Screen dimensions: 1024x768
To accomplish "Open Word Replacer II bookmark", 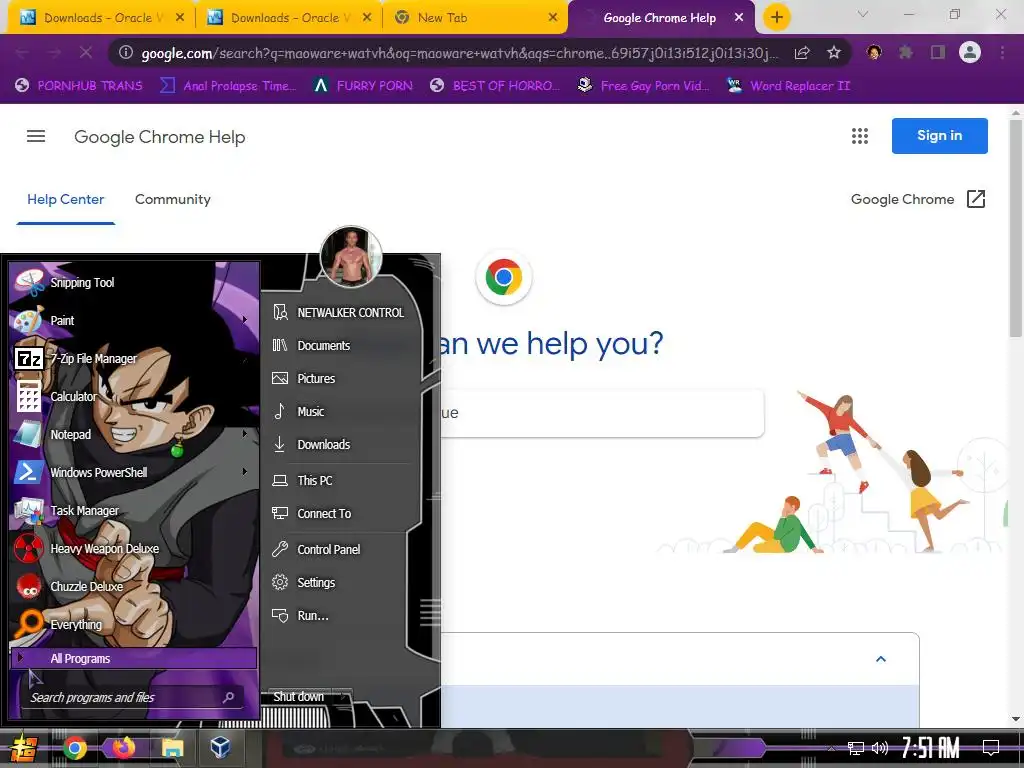I will coord(788,86).
